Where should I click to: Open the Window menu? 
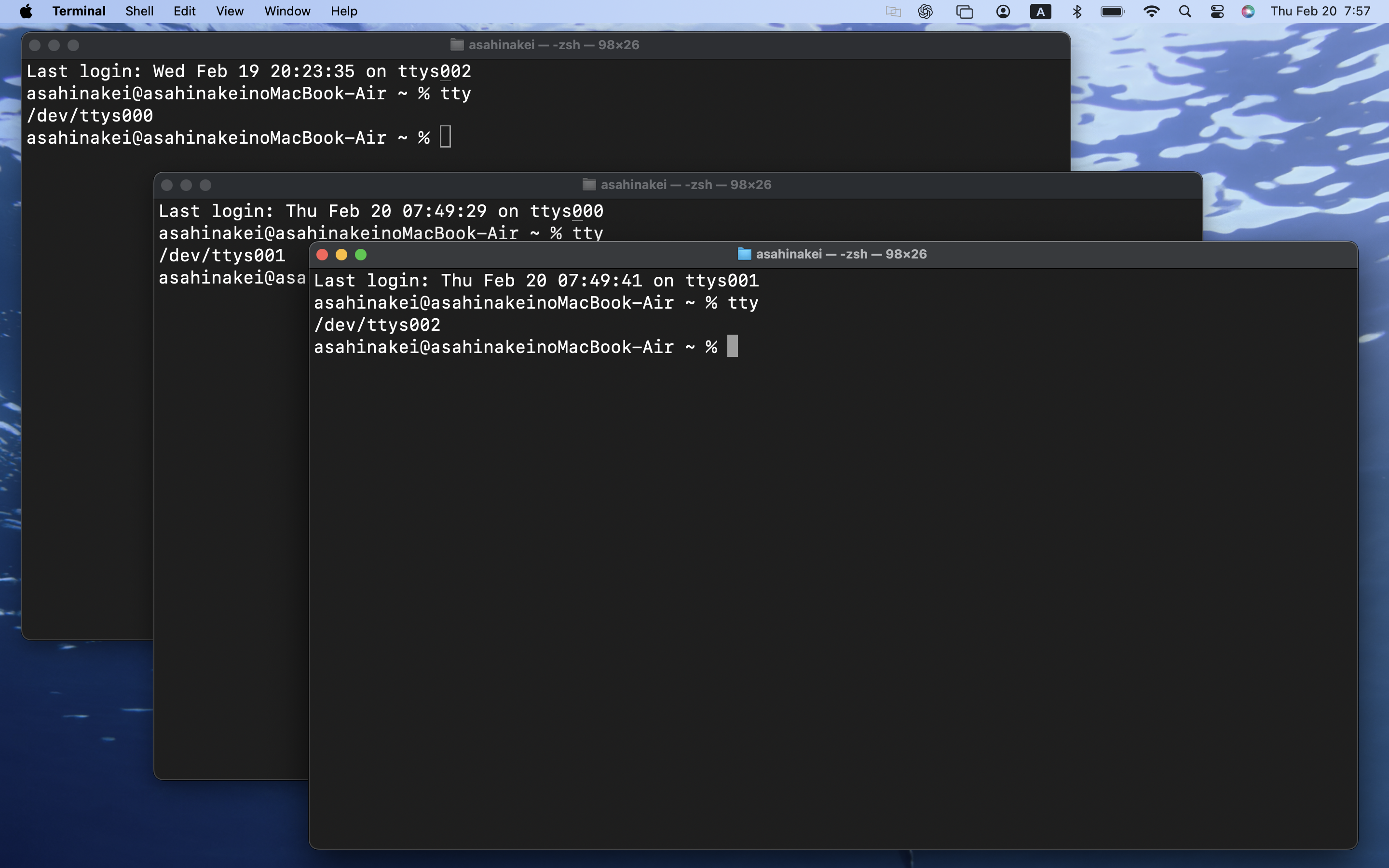pyautogui.click(x=287, y=12)
